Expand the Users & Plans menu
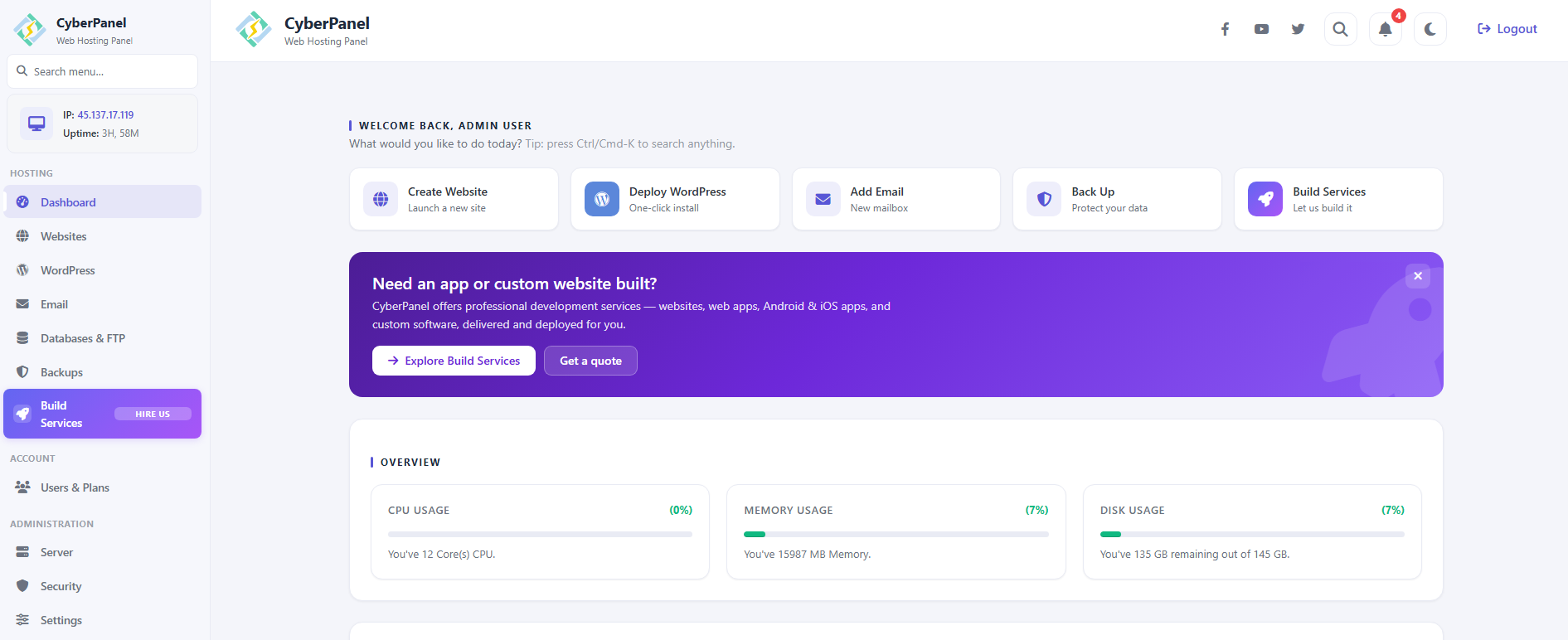Screen dimensions: 1568x640 pyautogui.click(x=103, y=487)
